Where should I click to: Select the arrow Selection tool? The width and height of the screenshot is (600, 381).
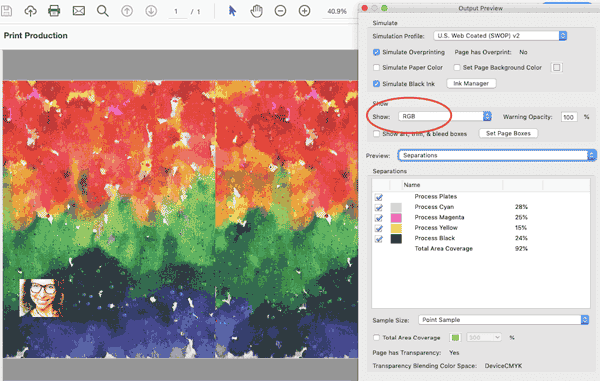pyautogui.click(x=232, y=11)
